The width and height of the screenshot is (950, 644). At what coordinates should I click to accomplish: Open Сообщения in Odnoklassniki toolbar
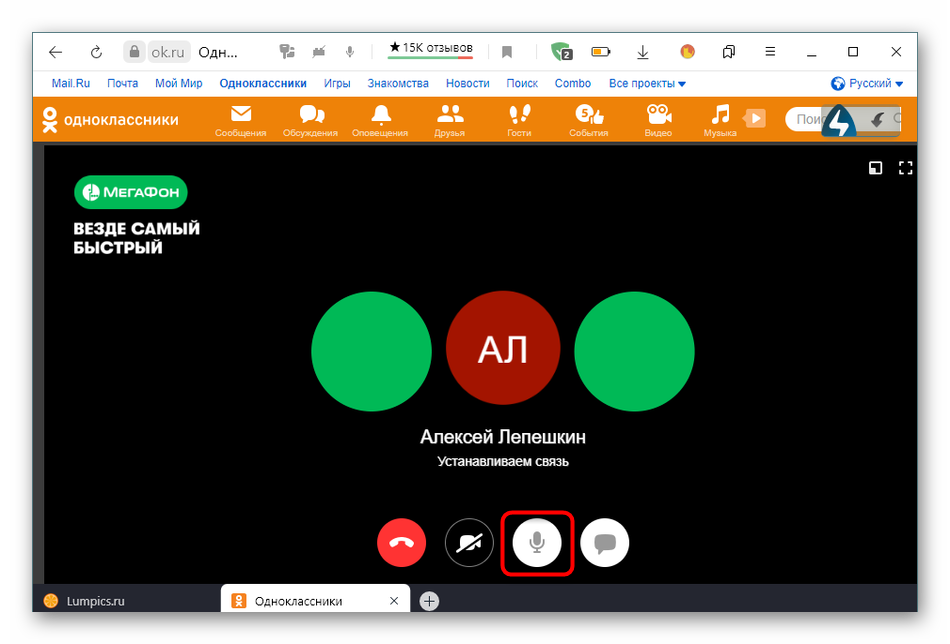pyautogui.click(x=241, y=119)
